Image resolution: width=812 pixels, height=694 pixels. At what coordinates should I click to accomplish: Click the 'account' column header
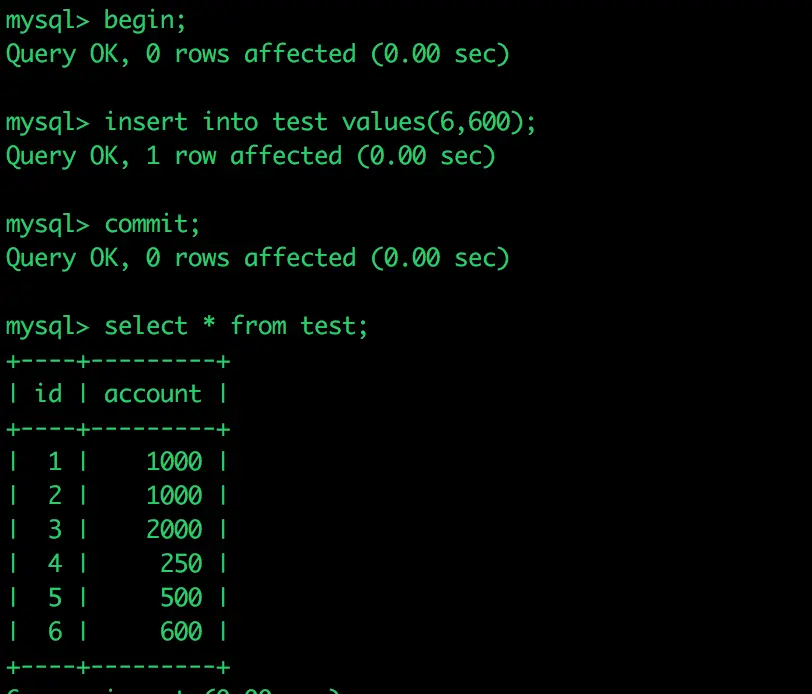153,394
